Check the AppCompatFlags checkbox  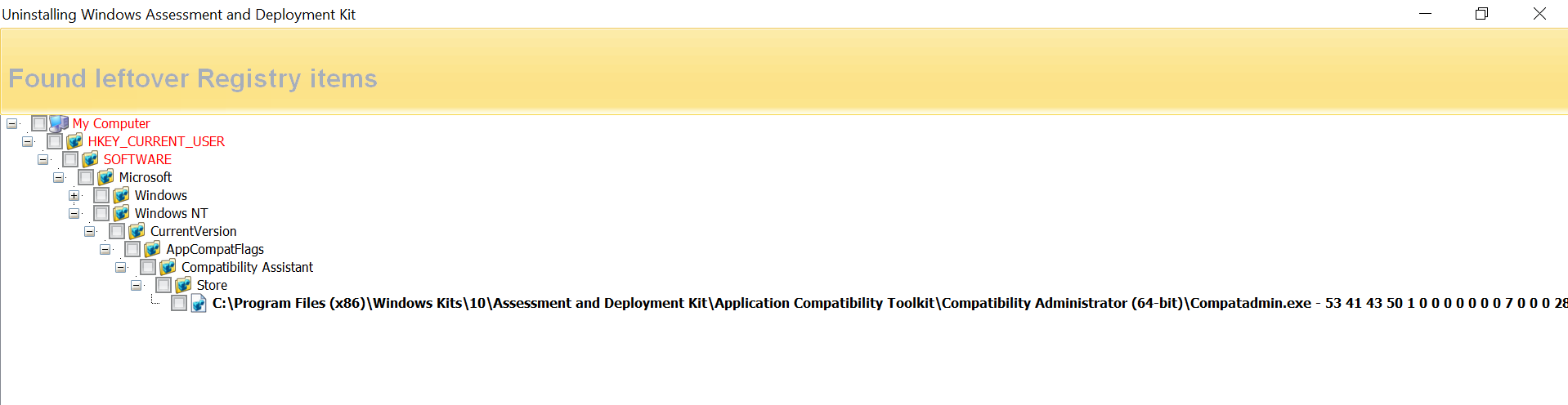(x=132, y=249)
